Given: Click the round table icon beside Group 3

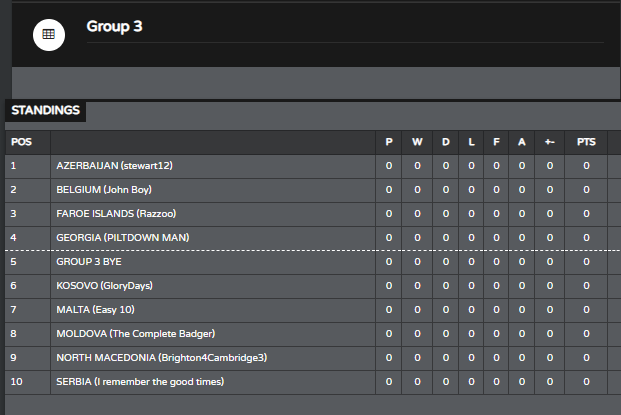Looking at the screenshot, I should (x=49, y=35).
